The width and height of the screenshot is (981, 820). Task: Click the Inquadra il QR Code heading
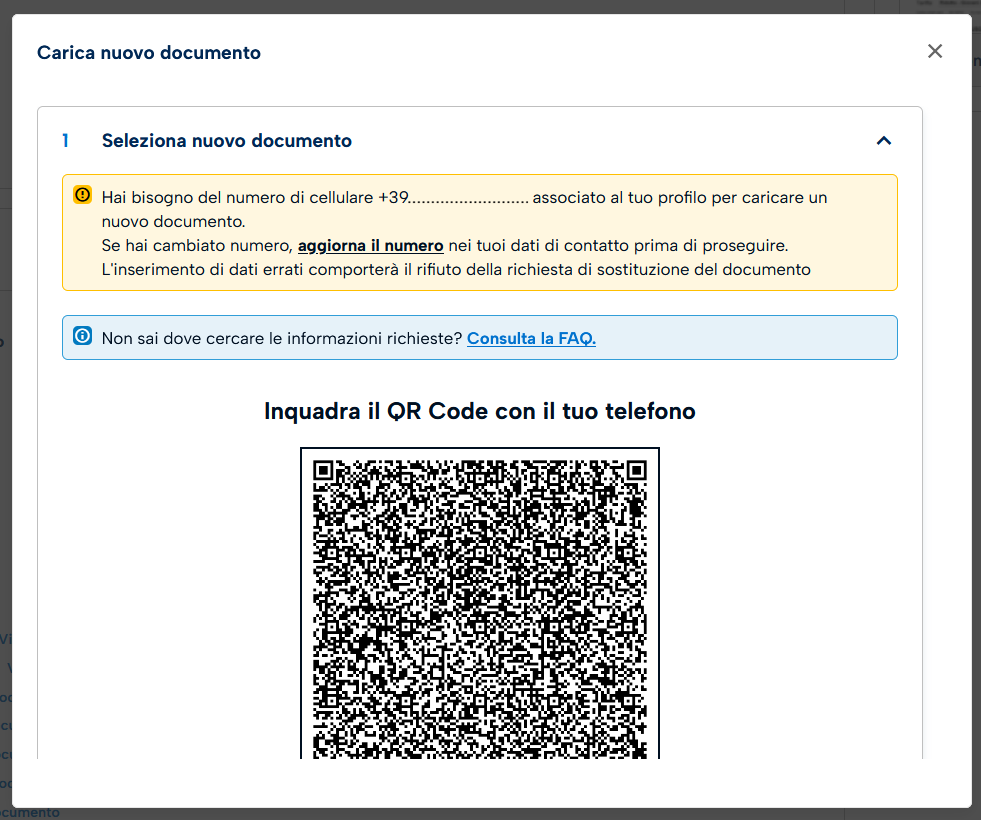480,411
